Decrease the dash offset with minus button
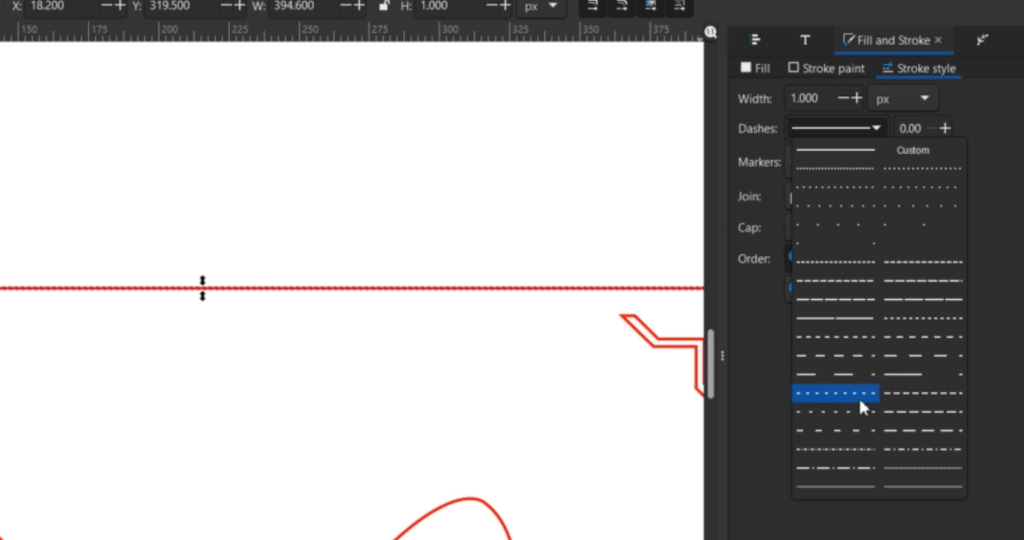This screenshot has height=540, width=1024. coord(932,128)
